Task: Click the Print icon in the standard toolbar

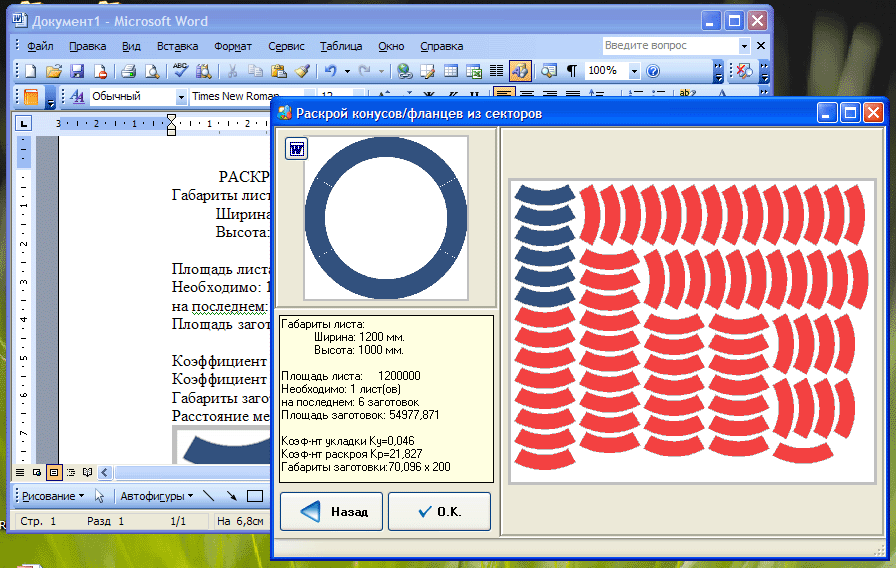Action: [x=128, y=71]
